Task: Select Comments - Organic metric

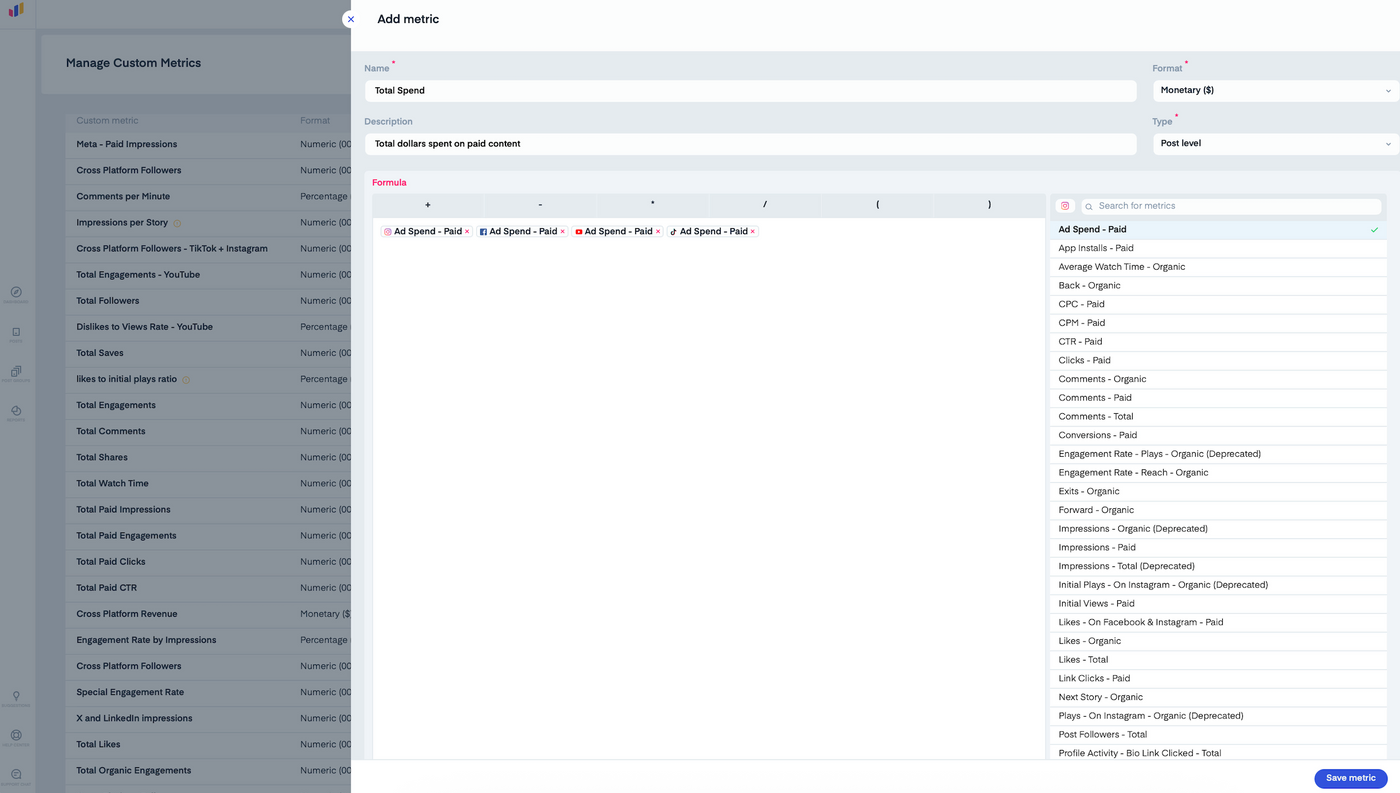Action: pyautogui.click(x=1218, y=379)
